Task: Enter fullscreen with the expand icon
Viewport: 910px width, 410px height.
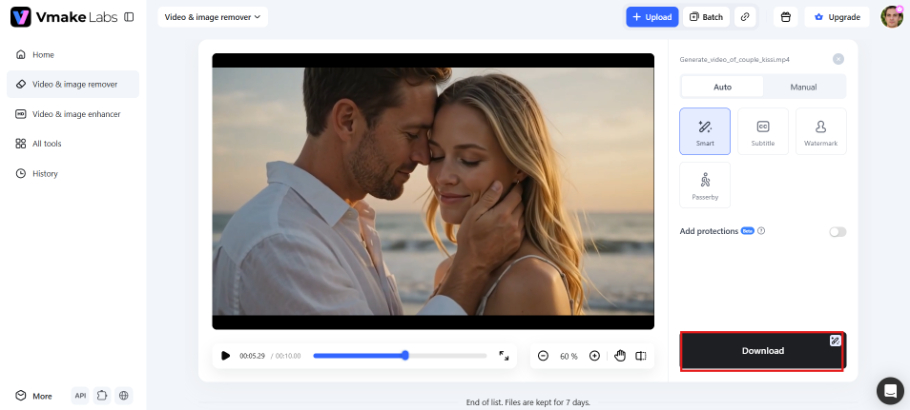Action: point(504,355)
